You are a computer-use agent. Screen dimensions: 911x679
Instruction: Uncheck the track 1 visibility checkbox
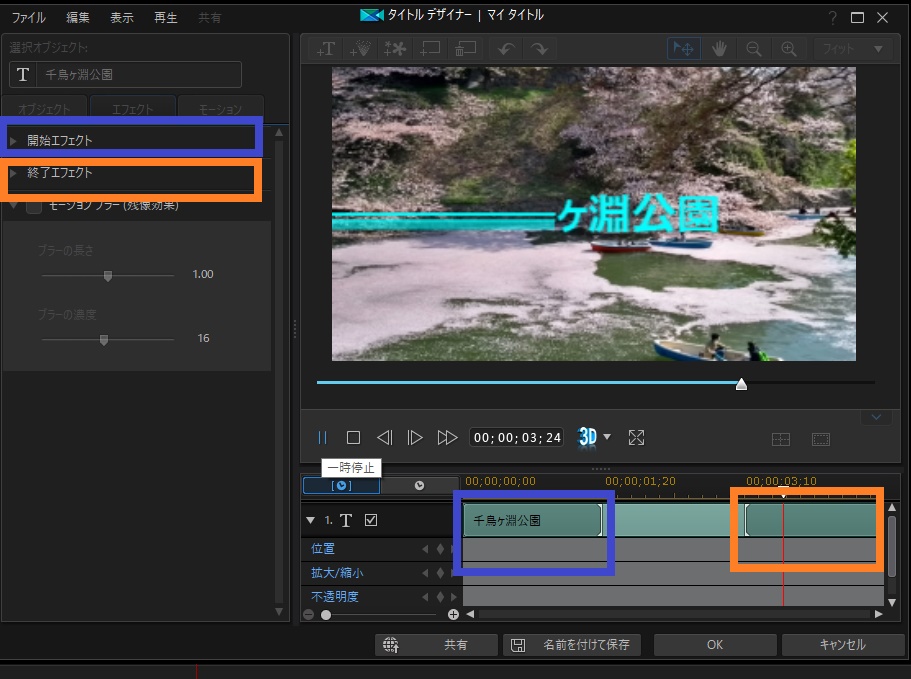(x=371, y=520)
